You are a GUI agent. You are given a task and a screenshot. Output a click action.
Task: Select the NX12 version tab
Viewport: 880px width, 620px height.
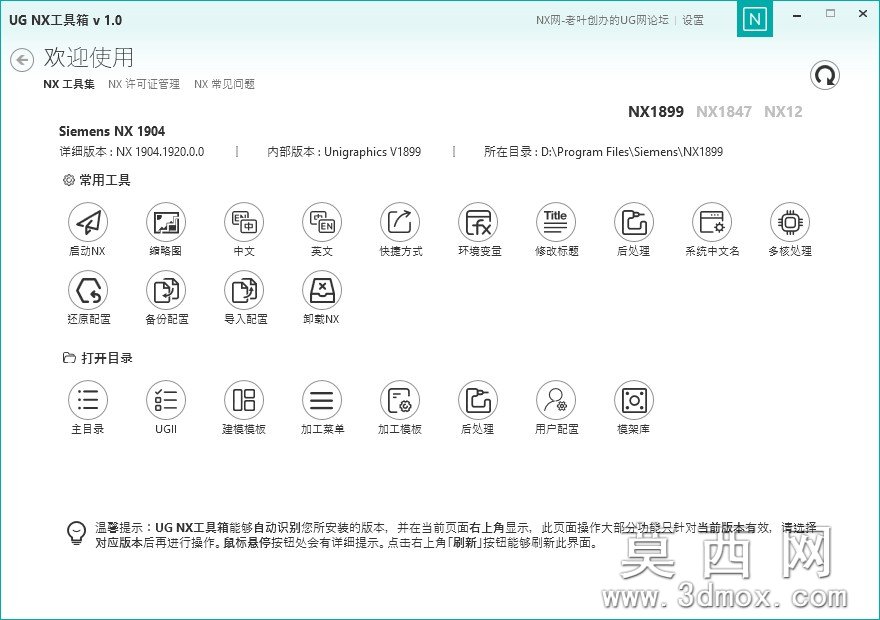click(783, 112)
